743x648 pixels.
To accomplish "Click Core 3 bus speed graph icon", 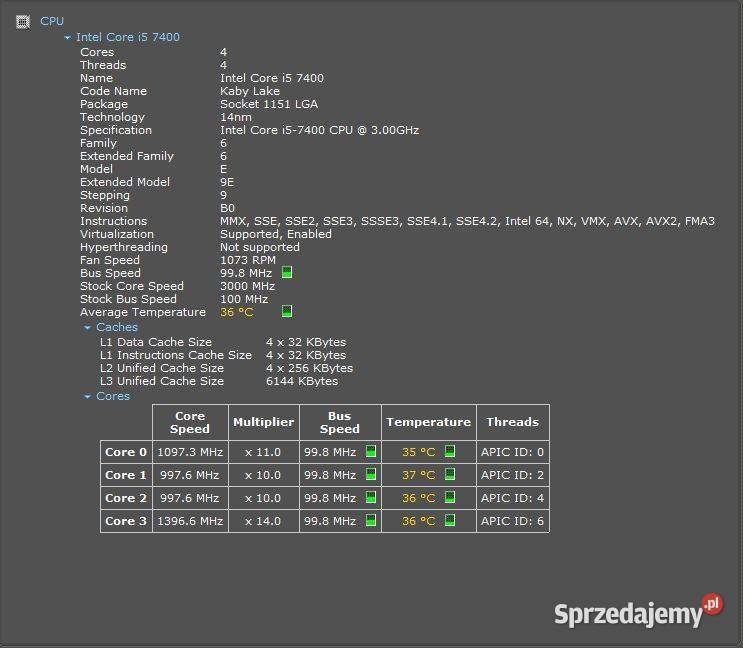I will tap(371, 520).
